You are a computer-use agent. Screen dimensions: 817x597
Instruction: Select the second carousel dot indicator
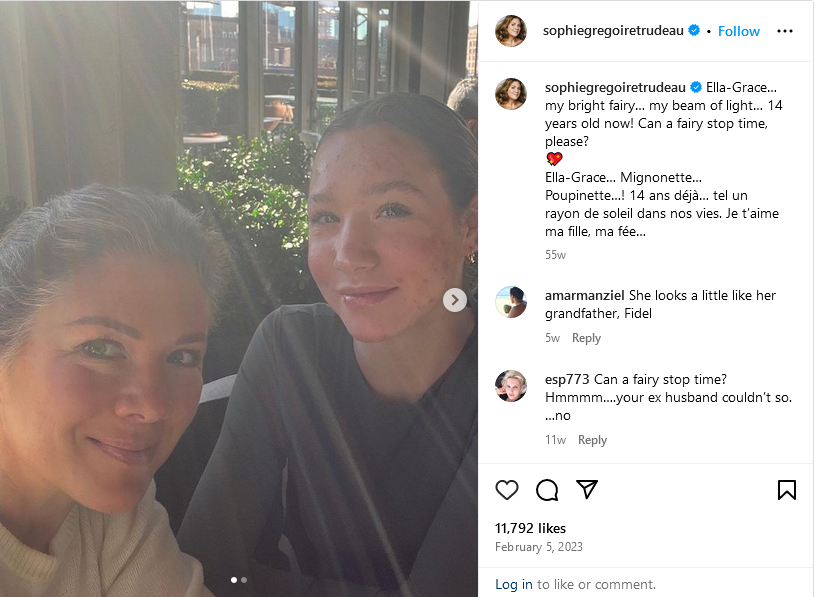[244, 580]
